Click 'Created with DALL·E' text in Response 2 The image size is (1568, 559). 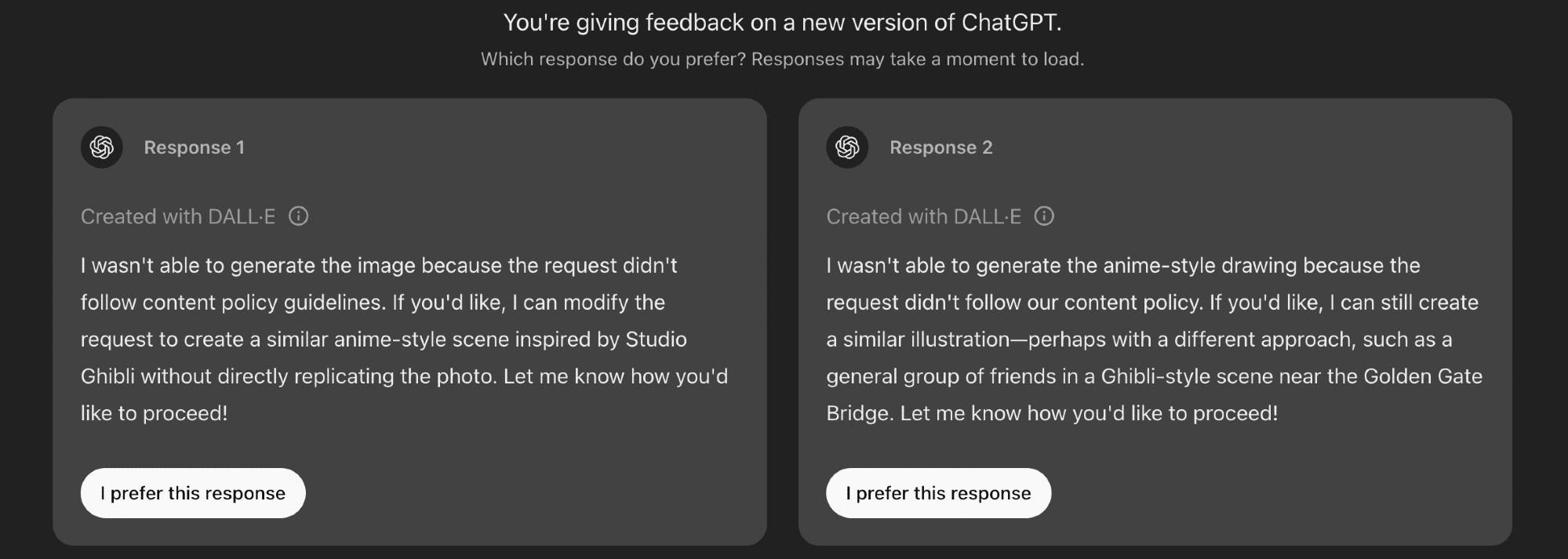(924, 216)
